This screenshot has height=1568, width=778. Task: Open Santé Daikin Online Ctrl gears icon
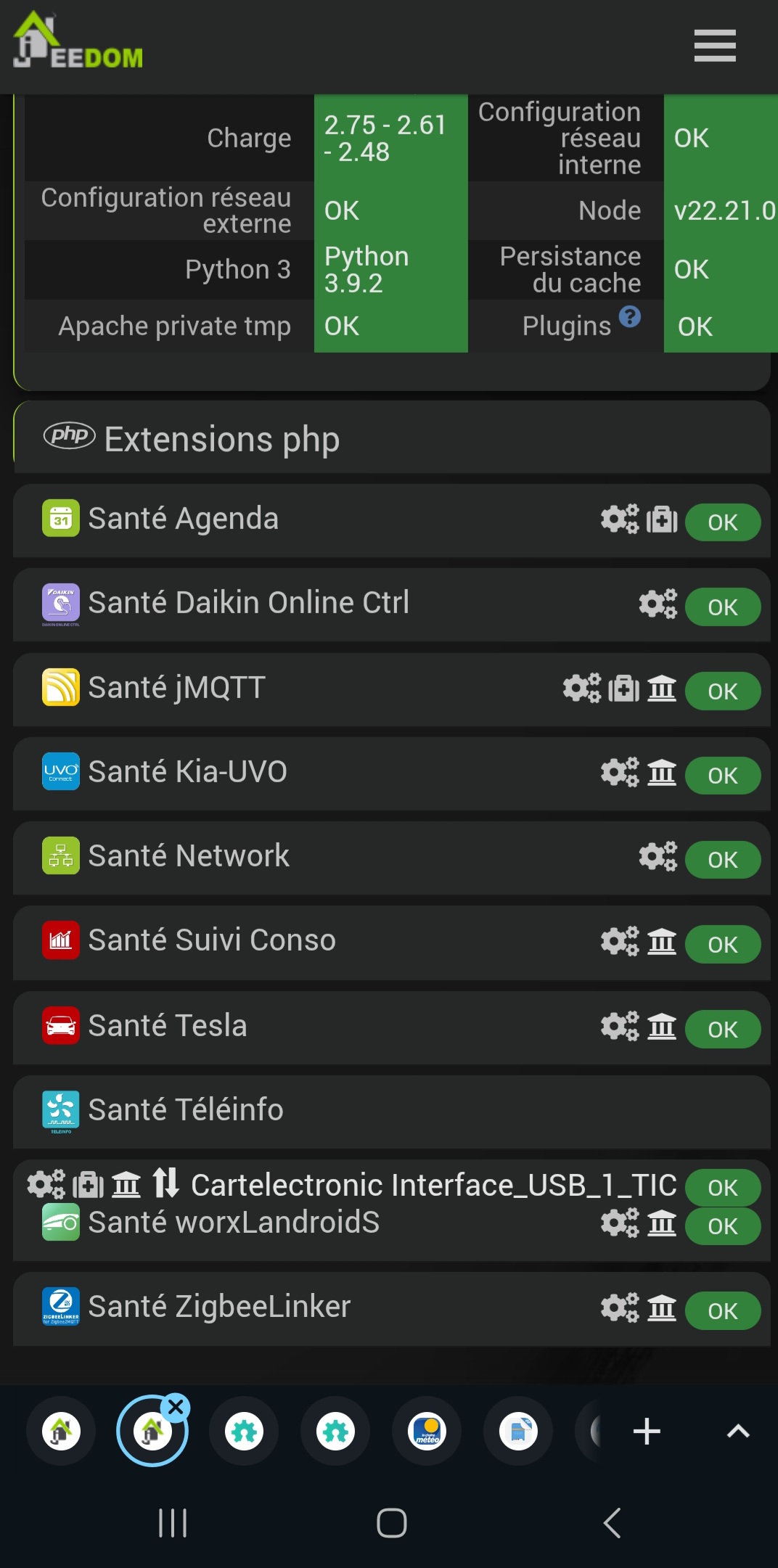658,604
